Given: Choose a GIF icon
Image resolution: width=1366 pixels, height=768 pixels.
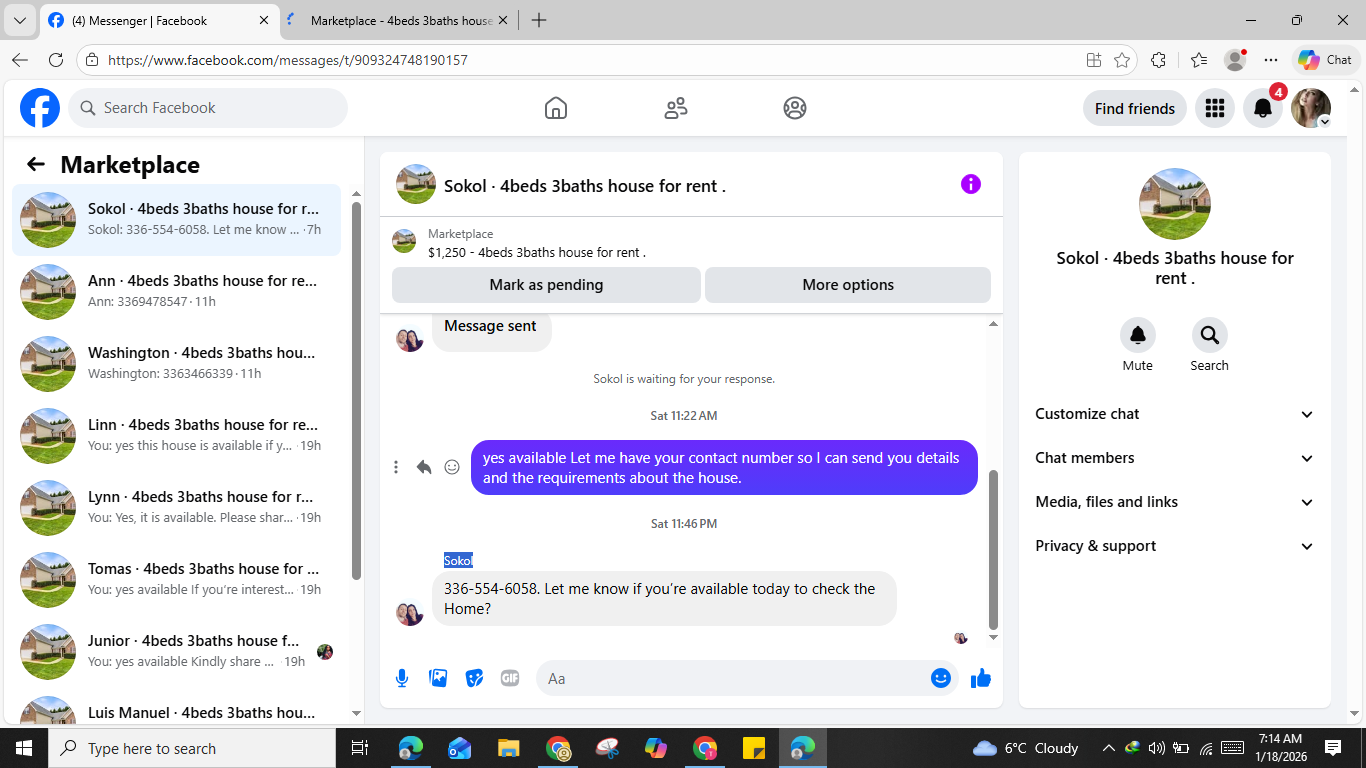Looking at the screenshot, I should [x=510, y=678].
